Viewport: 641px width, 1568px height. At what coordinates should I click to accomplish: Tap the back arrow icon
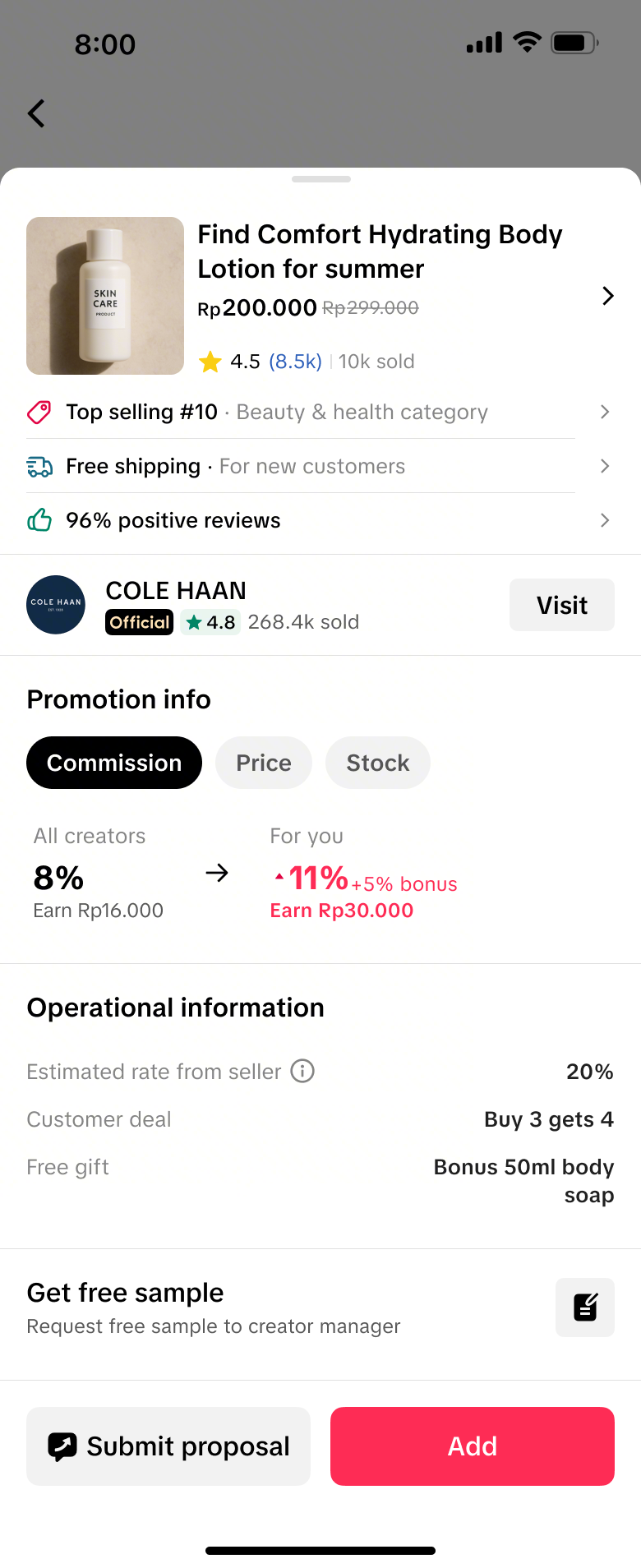[36, 113]
